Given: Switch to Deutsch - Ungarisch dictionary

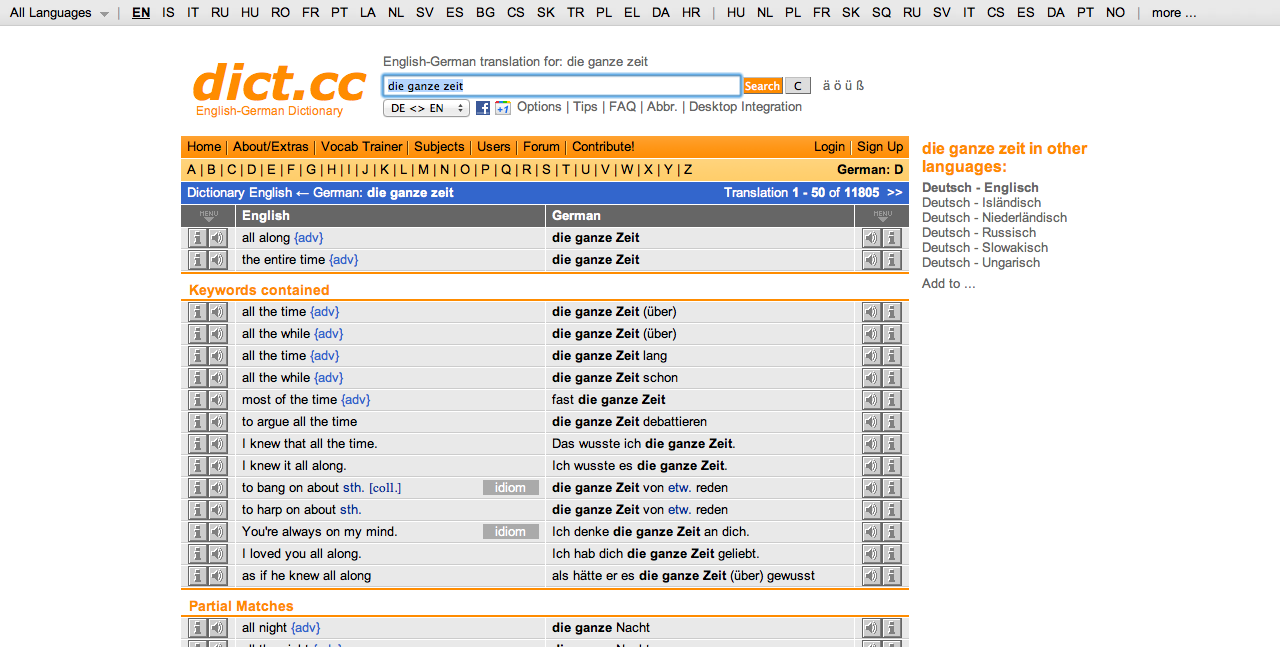Looking at the screenshot, I should click(981, 263).
